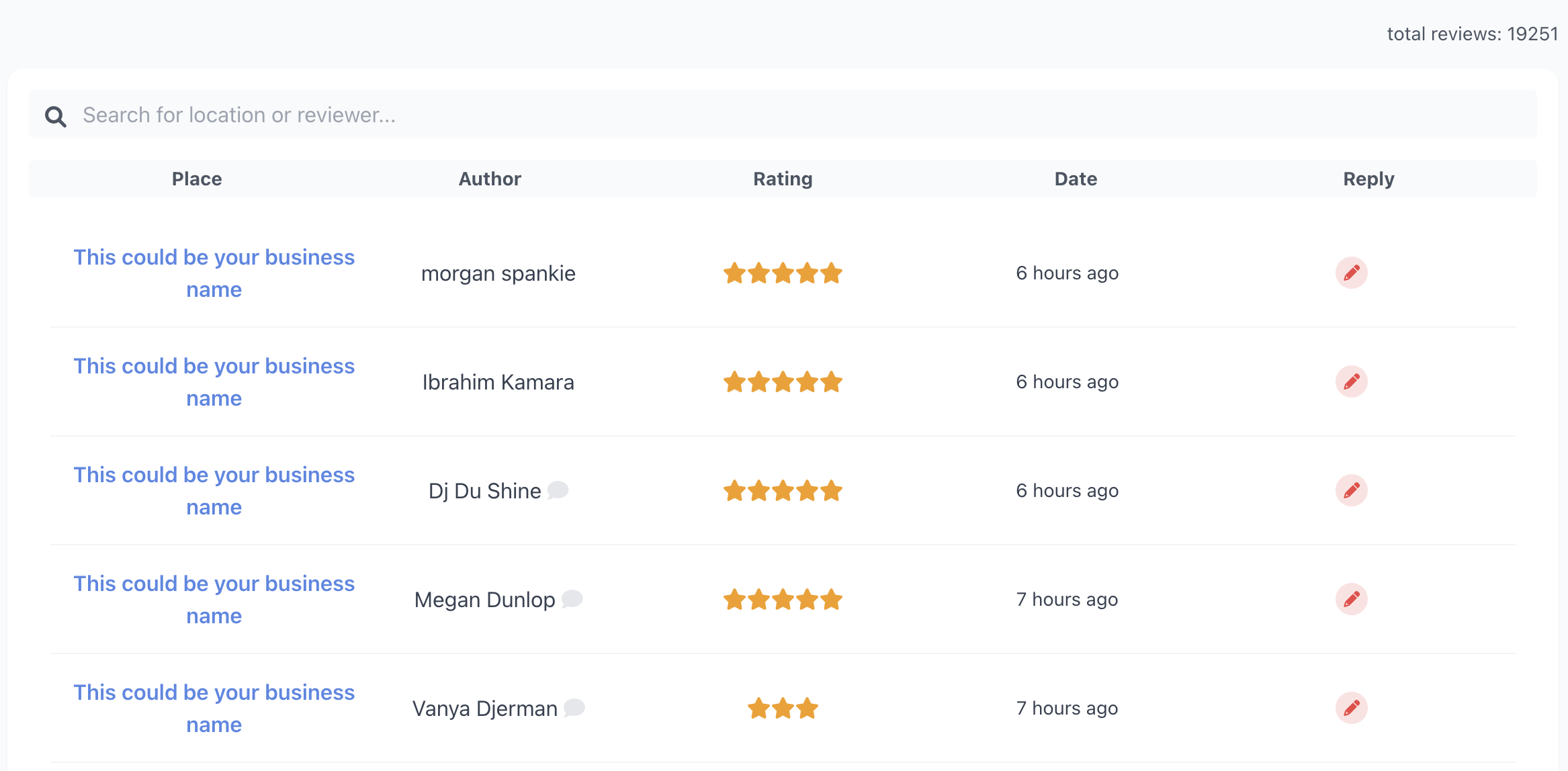Open the reply editor for Megan Dunlop
This screenshot has width=1568, height=771.
(x=1352, y=599)
